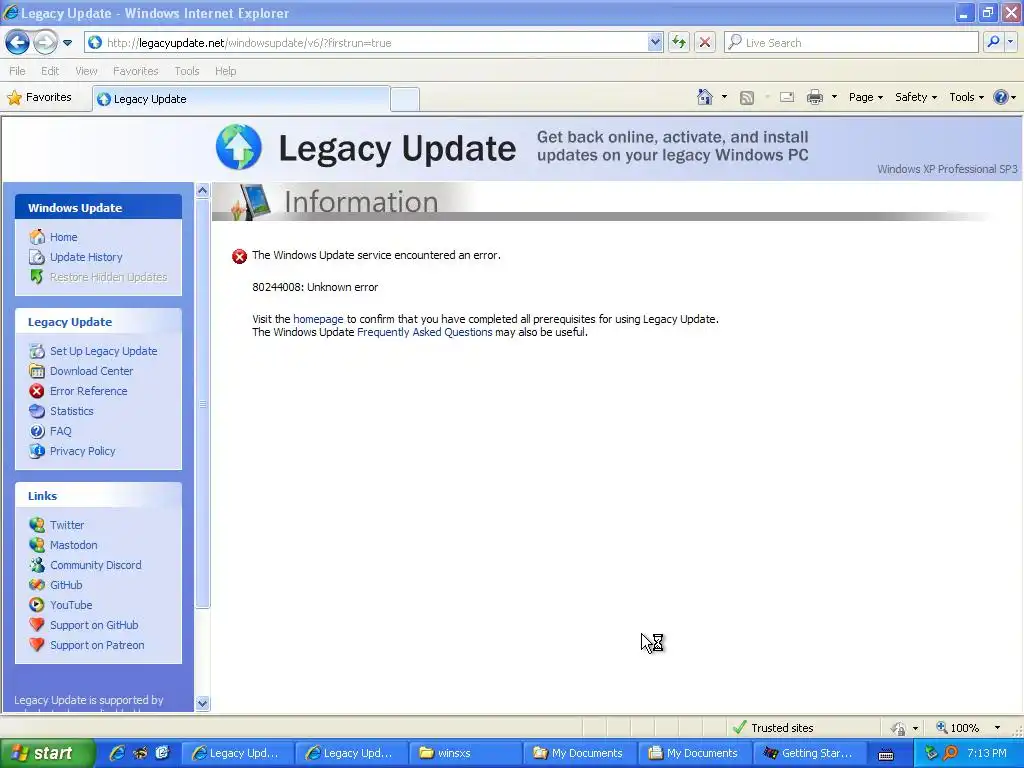Open the Tools menu in menu bar
1024x768 pixels.
[x=186, y=71]
